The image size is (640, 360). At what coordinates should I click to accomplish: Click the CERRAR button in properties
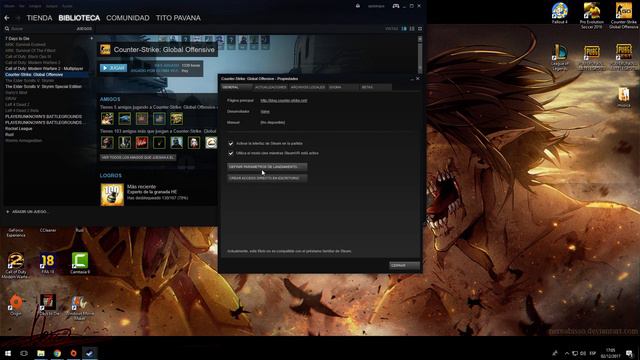tap(404, 265)
